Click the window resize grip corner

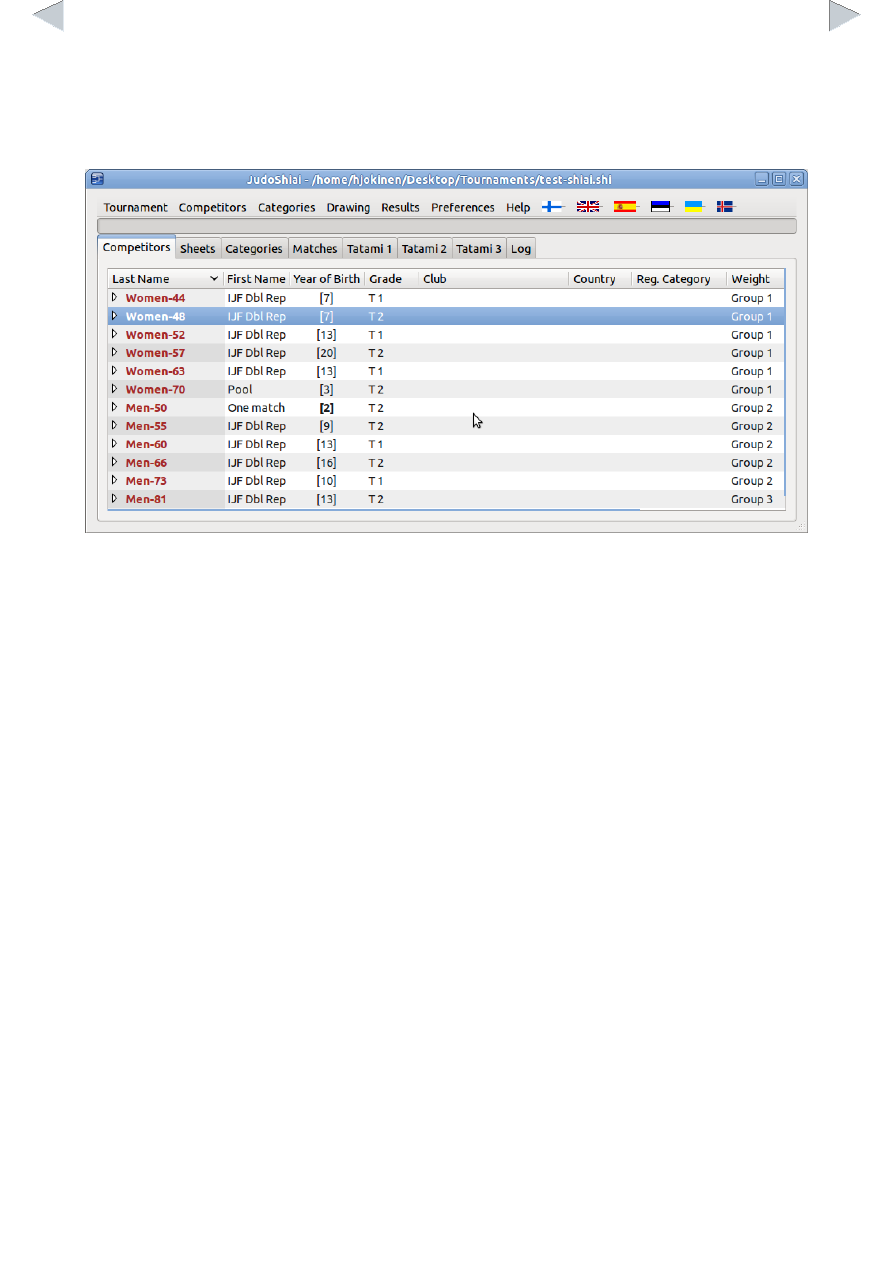click(801, 526)
